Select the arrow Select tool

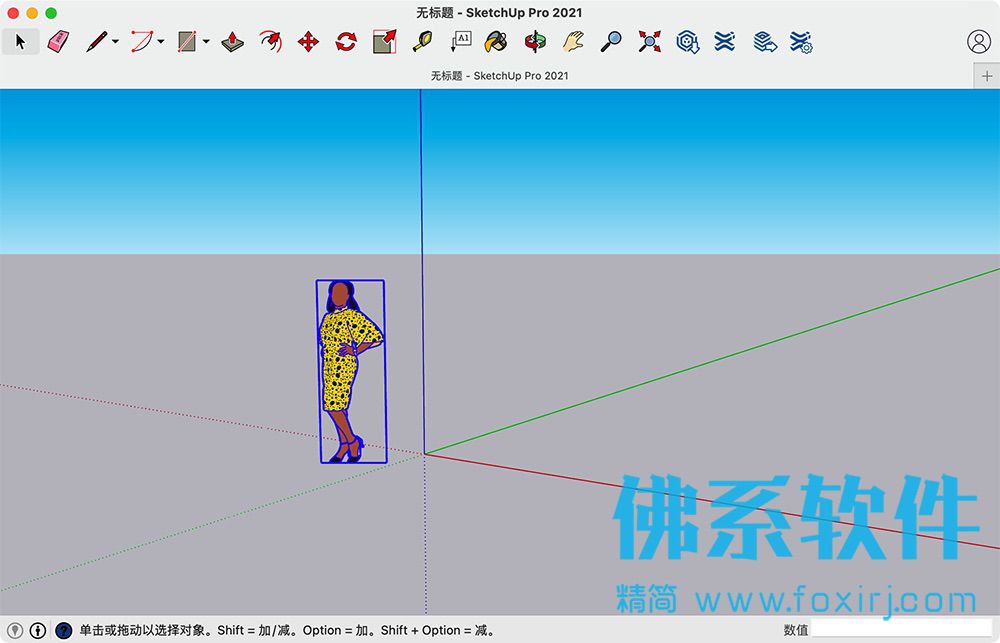[20, 42]
